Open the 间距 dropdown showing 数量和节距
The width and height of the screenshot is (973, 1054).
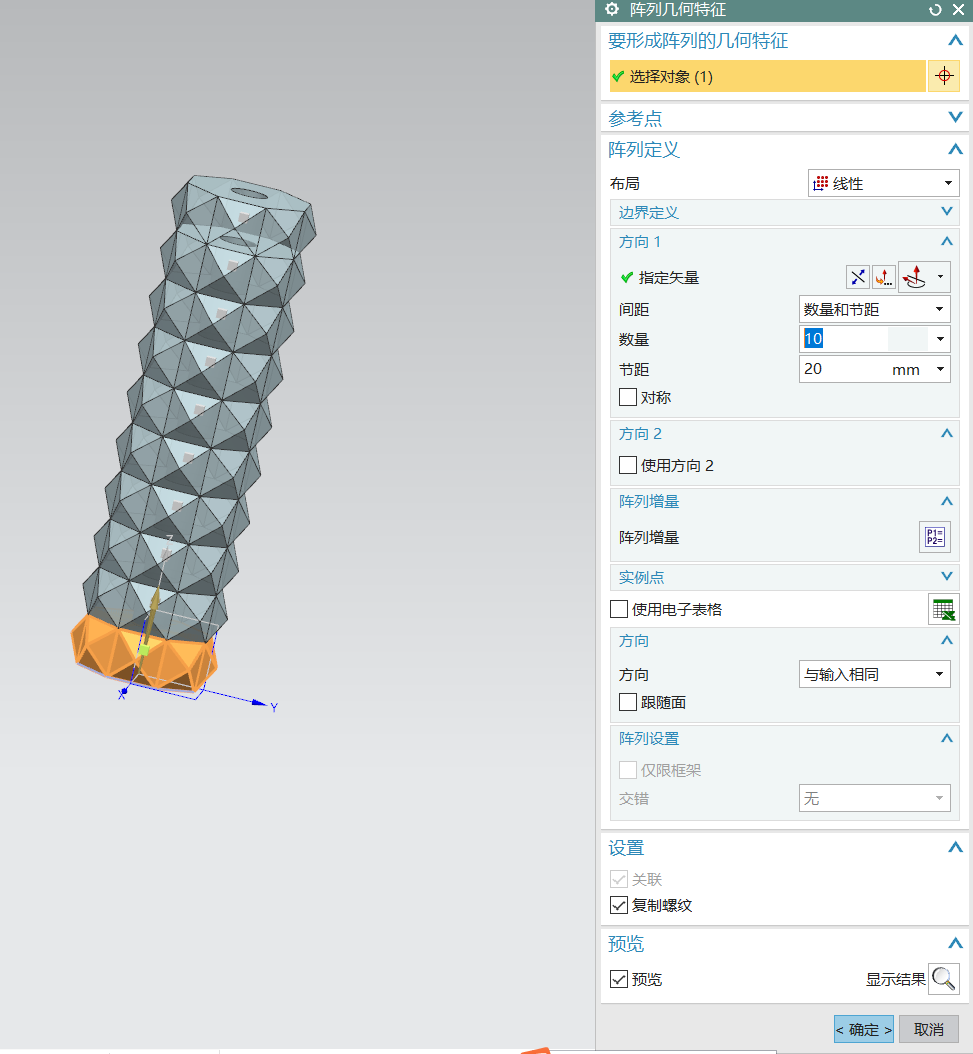point(938,309)
